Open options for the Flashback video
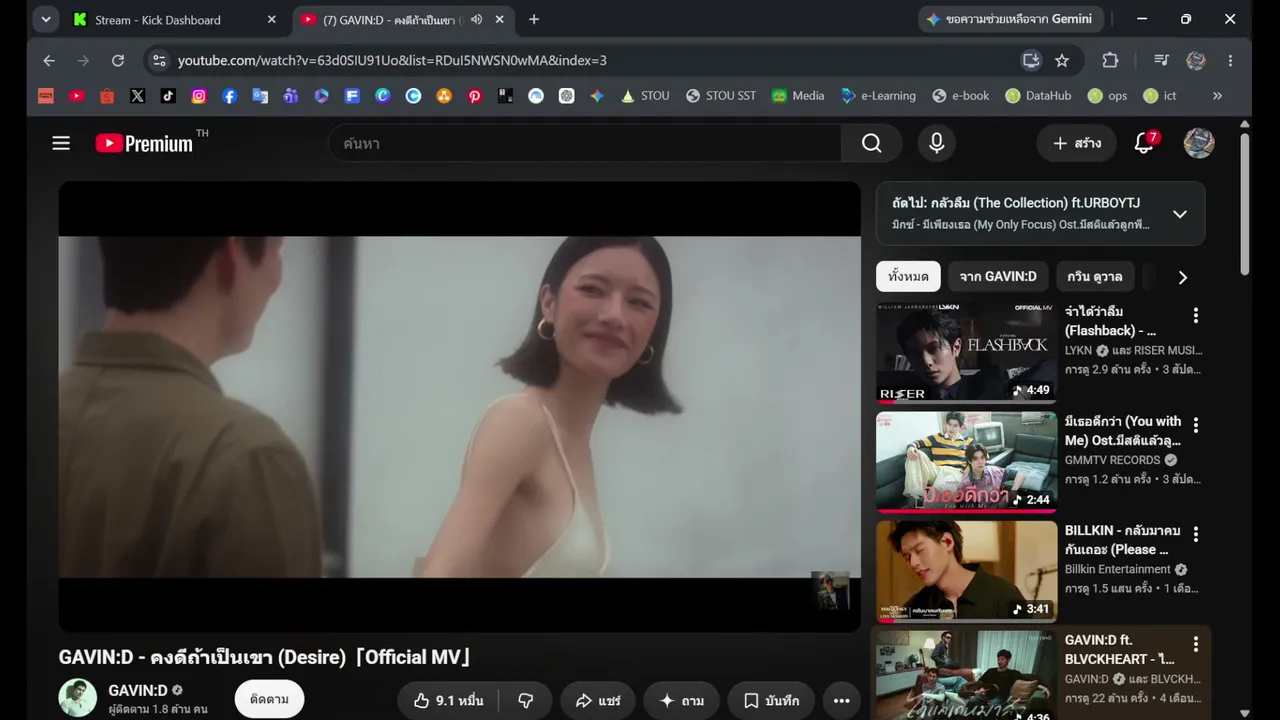 click(x=1195, y=316)
